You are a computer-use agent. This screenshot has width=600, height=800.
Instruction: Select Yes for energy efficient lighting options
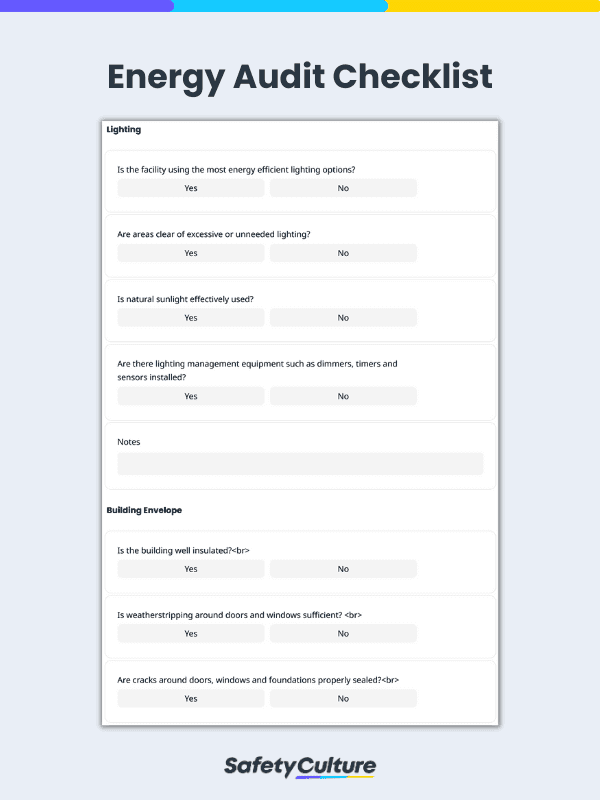click(x=190, y=188)
